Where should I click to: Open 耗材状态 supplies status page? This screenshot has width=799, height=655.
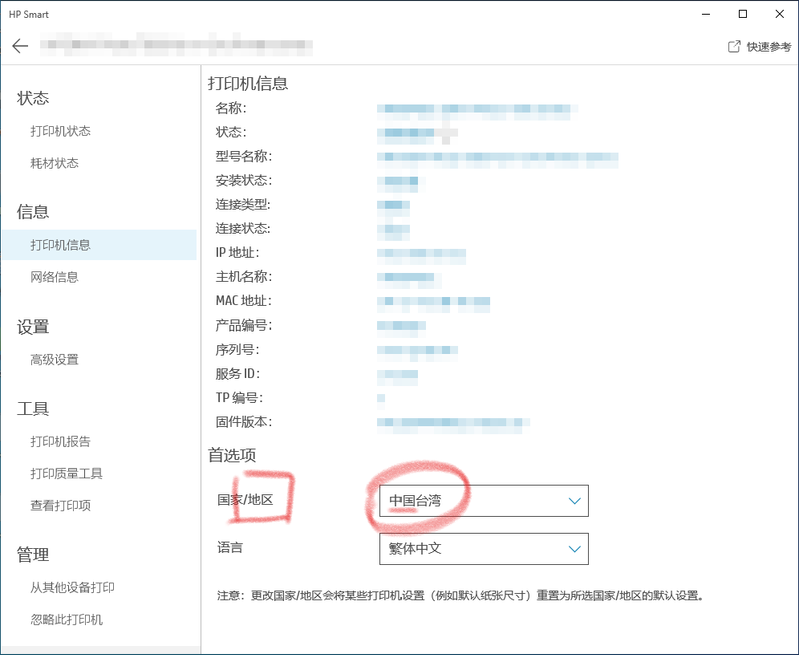pyautogui.click(x=54, y=163)
